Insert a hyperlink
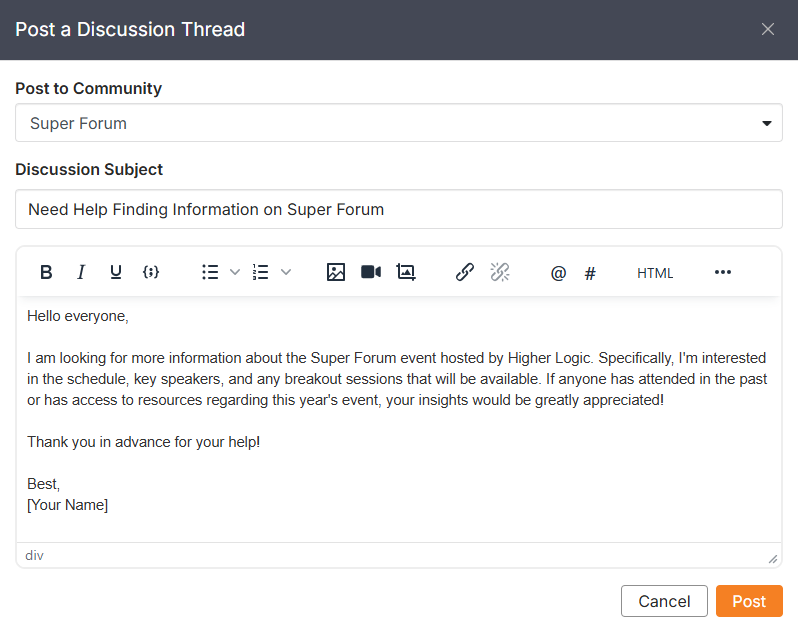 [465, 272]
